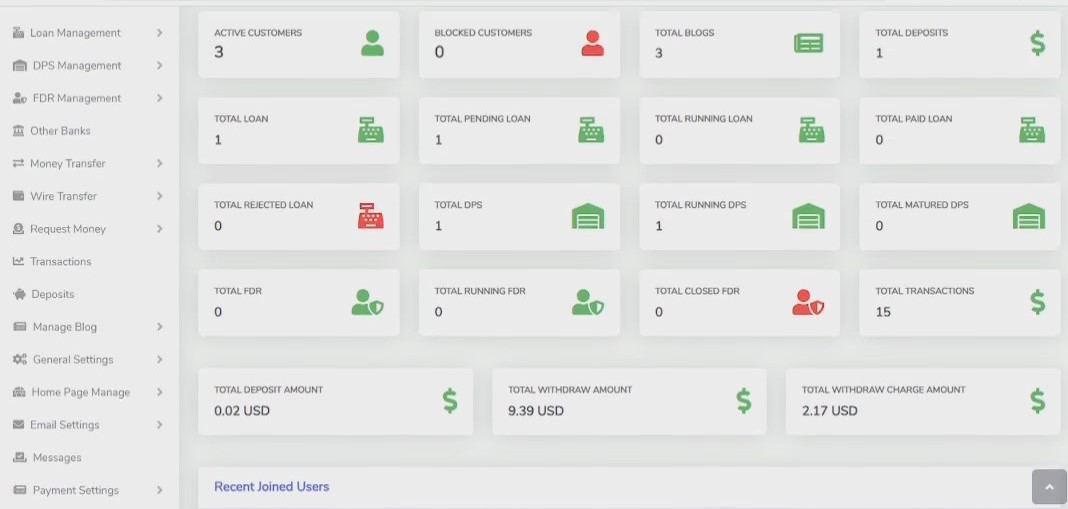Image resolution: width=1068 pixels, height=509 pixels.
Task: Click the green person icon in Active Customers card
Action: pos(372,44)
